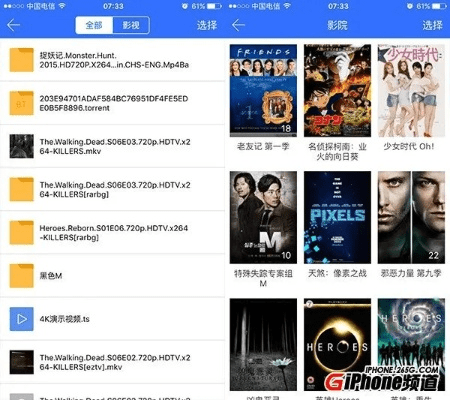Viewport: 450px width, 400px height.
Task: Switch to the 影视 tab
Action: point(131,25)
